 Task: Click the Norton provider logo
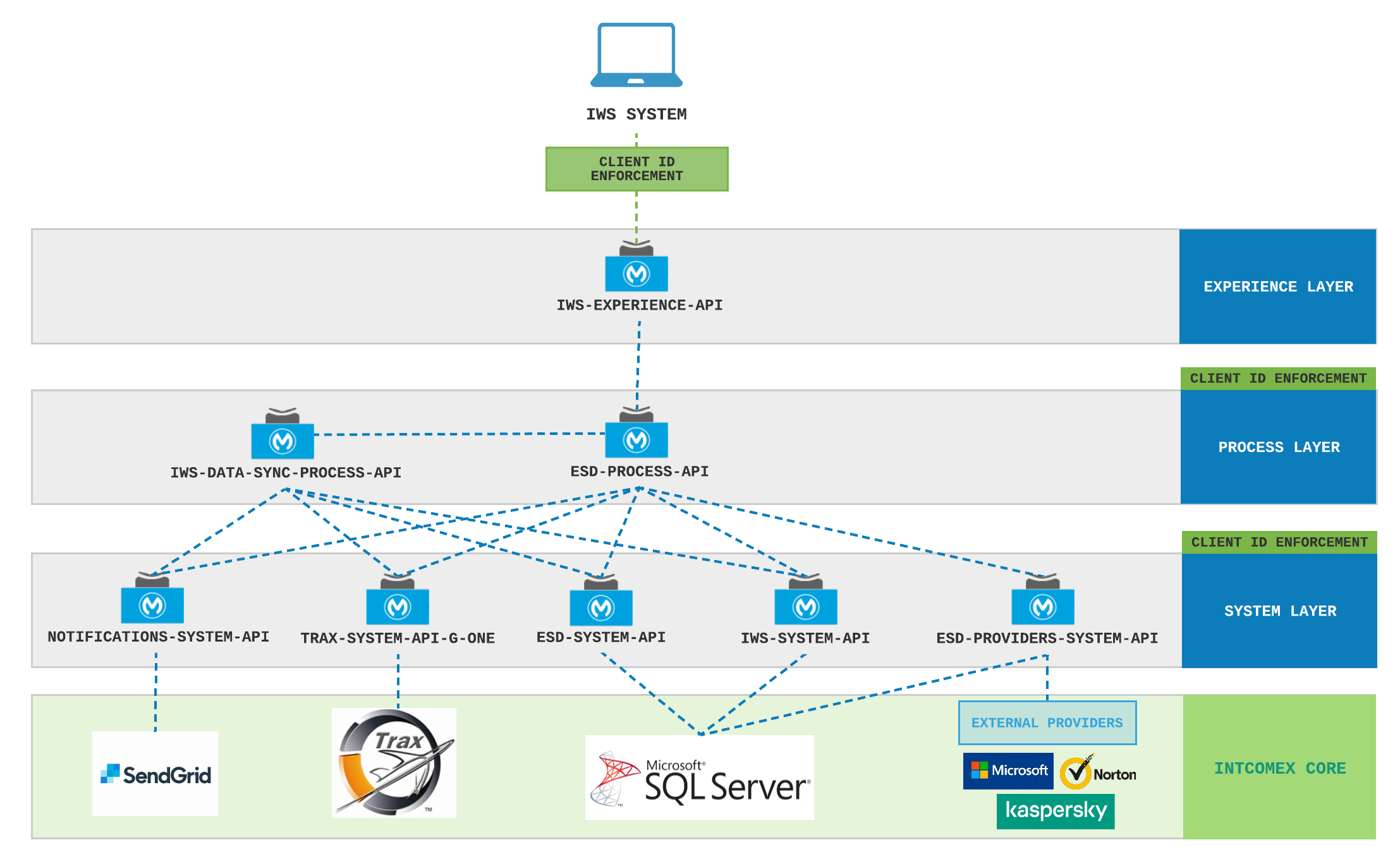(x=1098, y=772)
